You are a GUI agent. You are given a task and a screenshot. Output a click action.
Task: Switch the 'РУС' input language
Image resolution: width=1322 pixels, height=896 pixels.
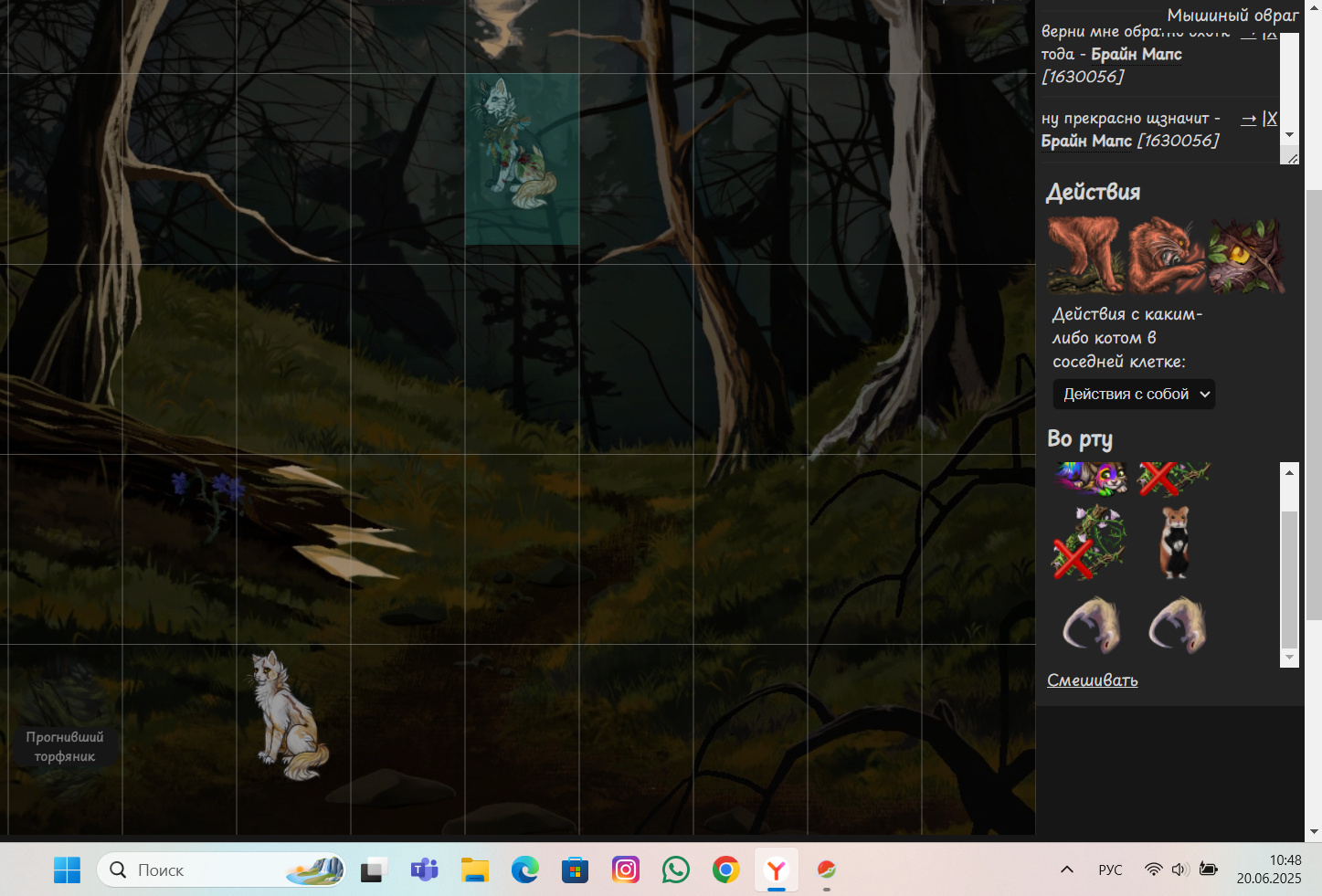point(1110,870)
